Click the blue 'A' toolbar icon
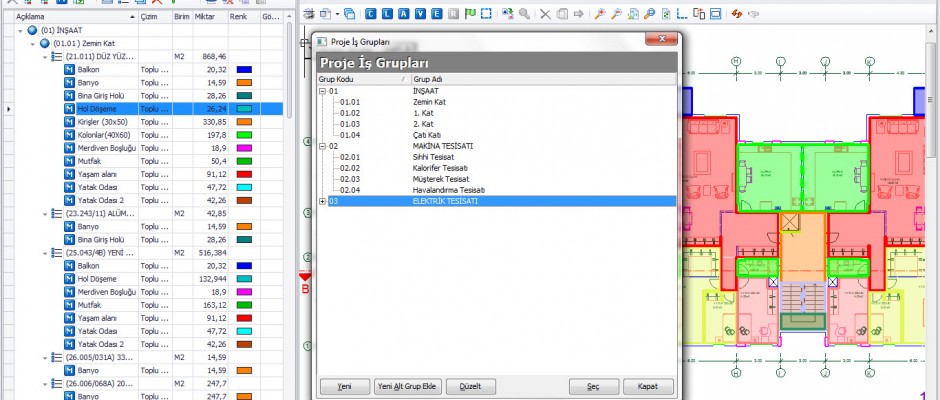Image resolution: width=940 pixels, height=400 pixels. pos(403,14)
